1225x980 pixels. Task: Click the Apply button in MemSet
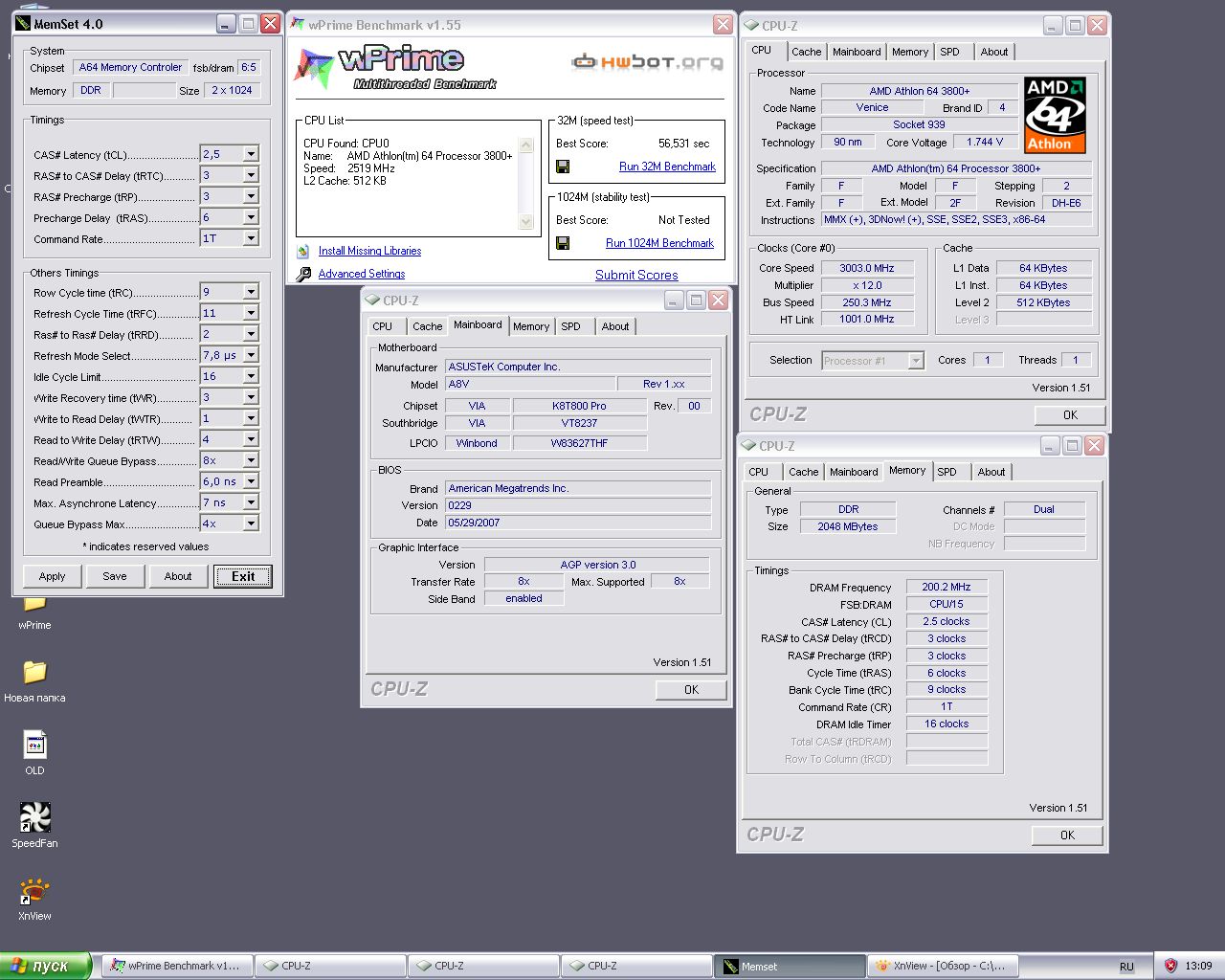[x=53, y=576]
